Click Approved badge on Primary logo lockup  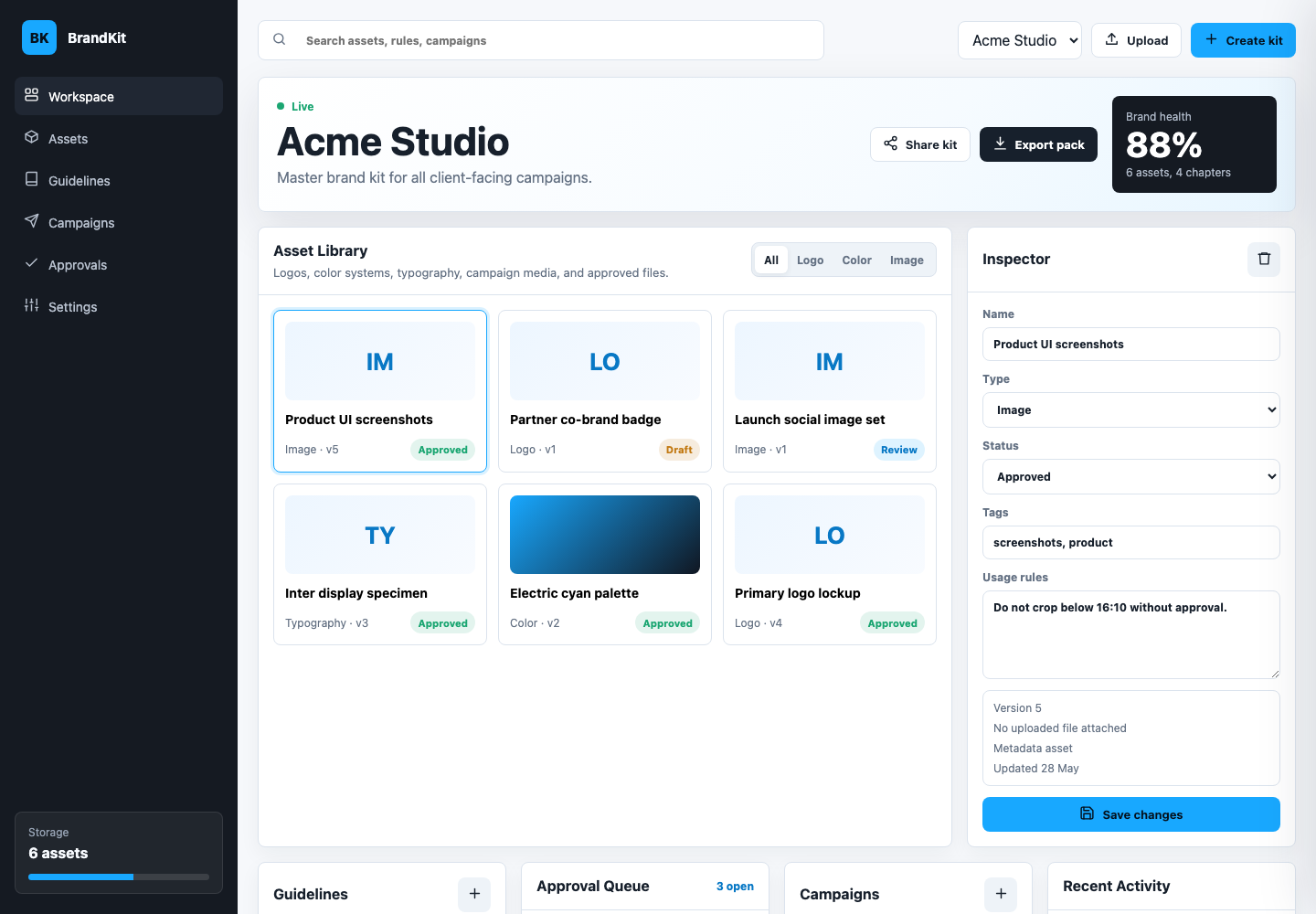pyautogui.click(x=893, y=623)
